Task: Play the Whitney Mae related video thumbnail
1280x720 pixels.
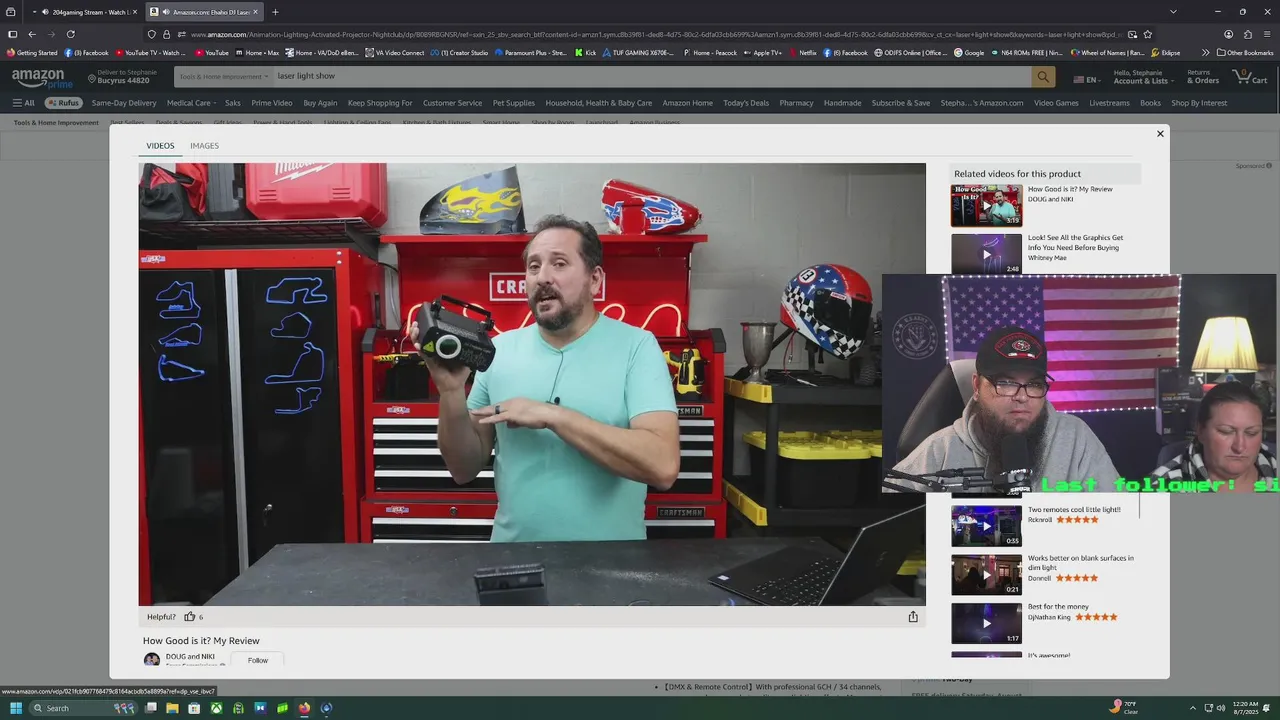Action: pyautogui.click(x=986, y=254)
